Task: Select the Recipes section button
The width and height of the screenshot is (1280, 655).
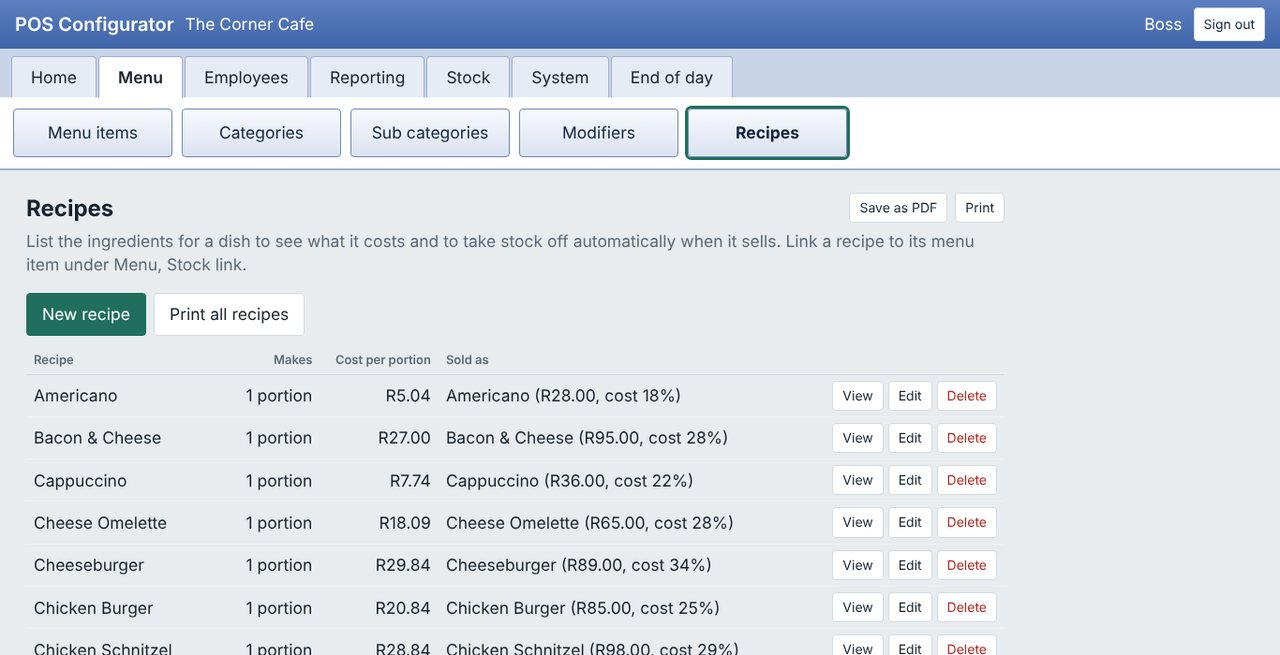Action: point(767,133)
